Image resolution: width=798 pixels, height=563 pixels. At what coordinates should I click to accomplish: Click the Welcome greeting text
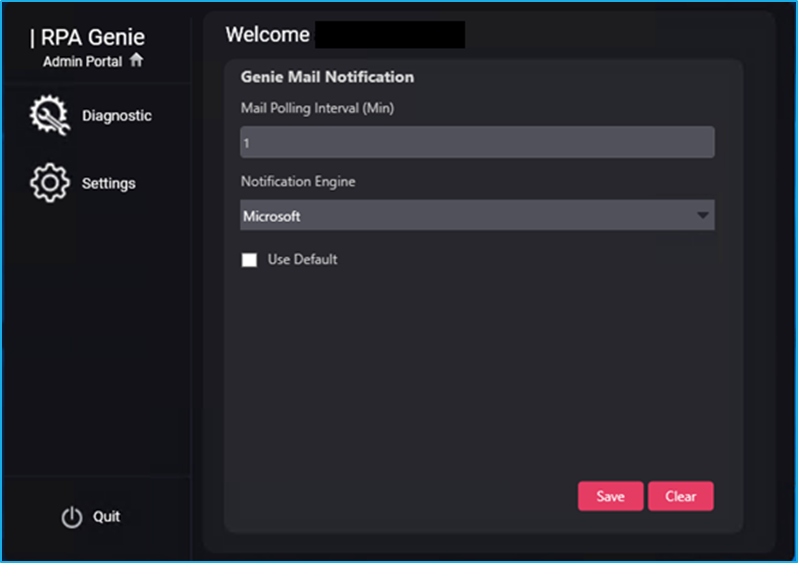coord(267,35)
